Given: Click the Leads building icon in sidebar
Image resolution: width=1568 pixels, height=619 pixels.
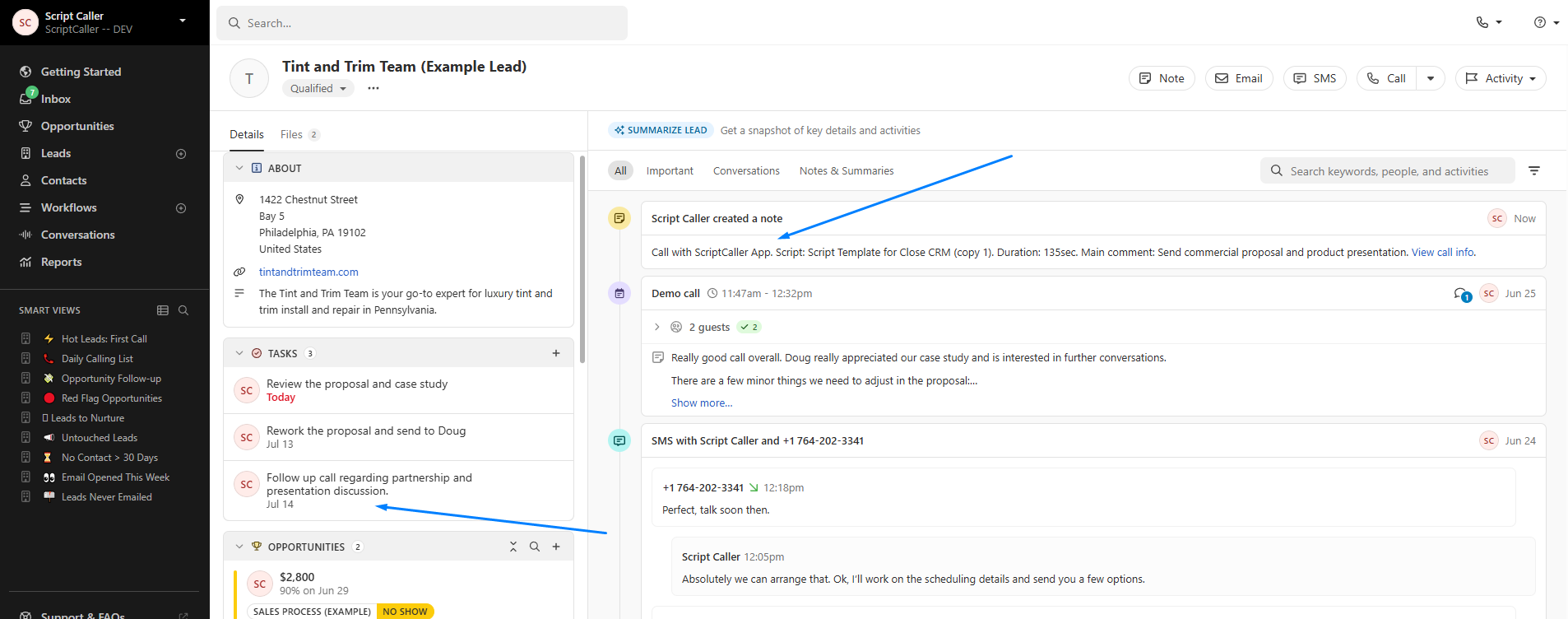Looking at the screenshot, I should [26, 153].
